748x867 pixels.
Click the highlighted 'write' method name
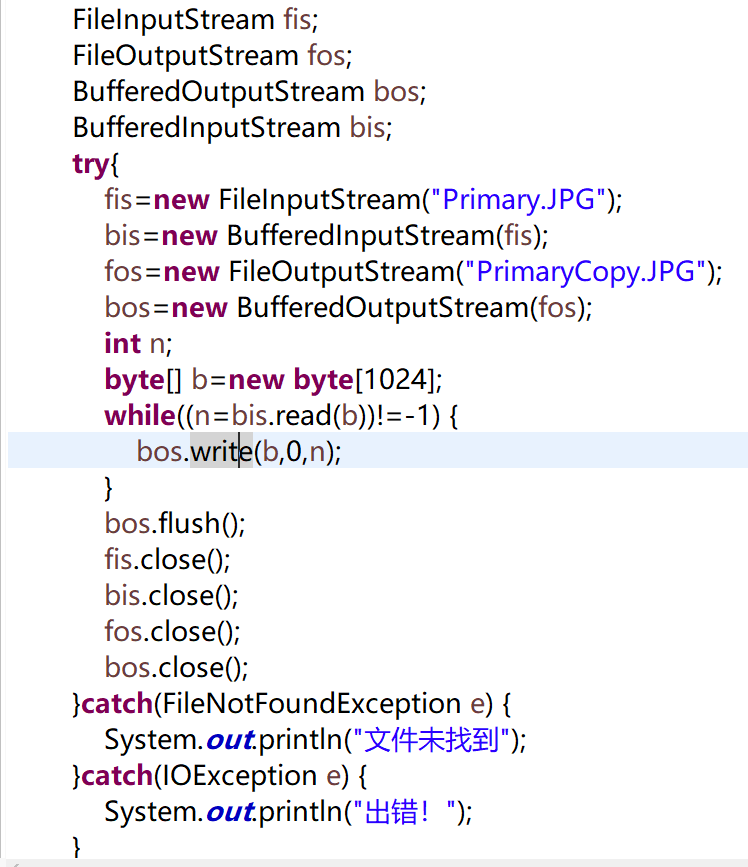(x=222, y=452)
